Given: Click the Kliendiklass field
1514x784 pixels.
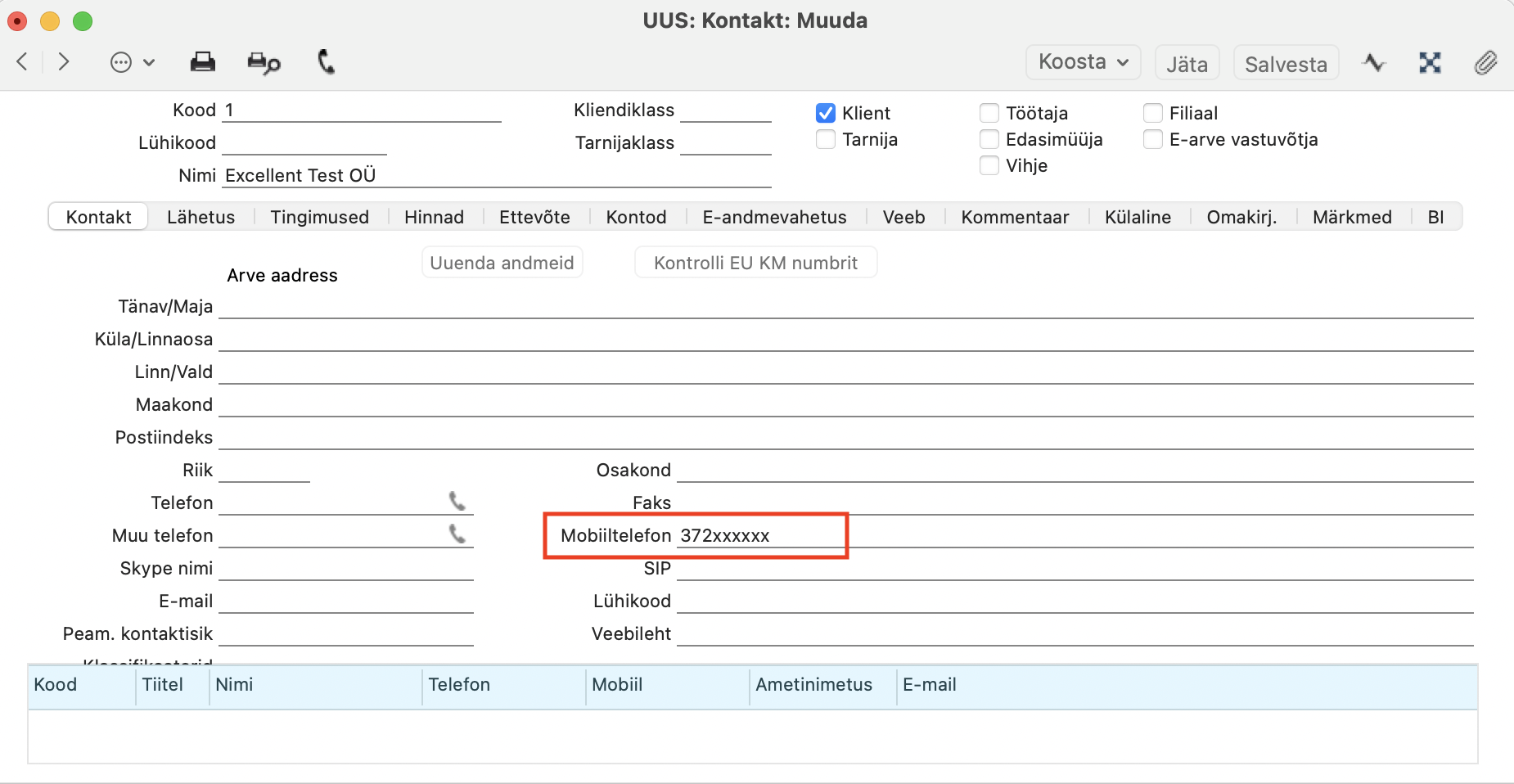Looking at the screenshot, I should 725,110.
